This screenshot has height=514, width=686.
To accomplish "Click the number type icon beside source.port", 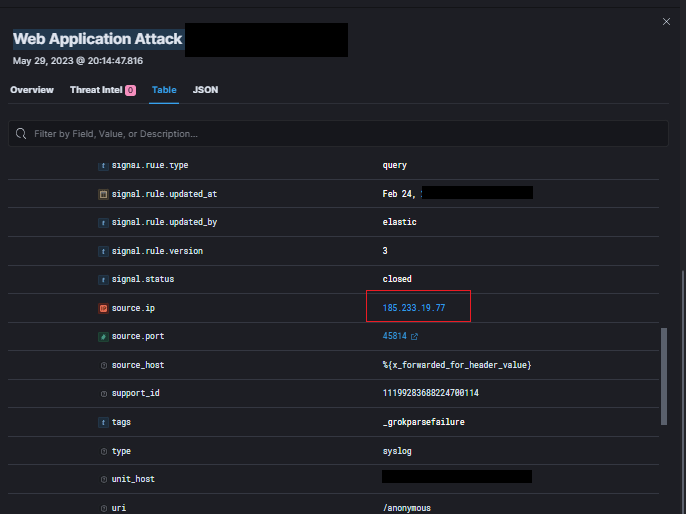I will point(103,336).
